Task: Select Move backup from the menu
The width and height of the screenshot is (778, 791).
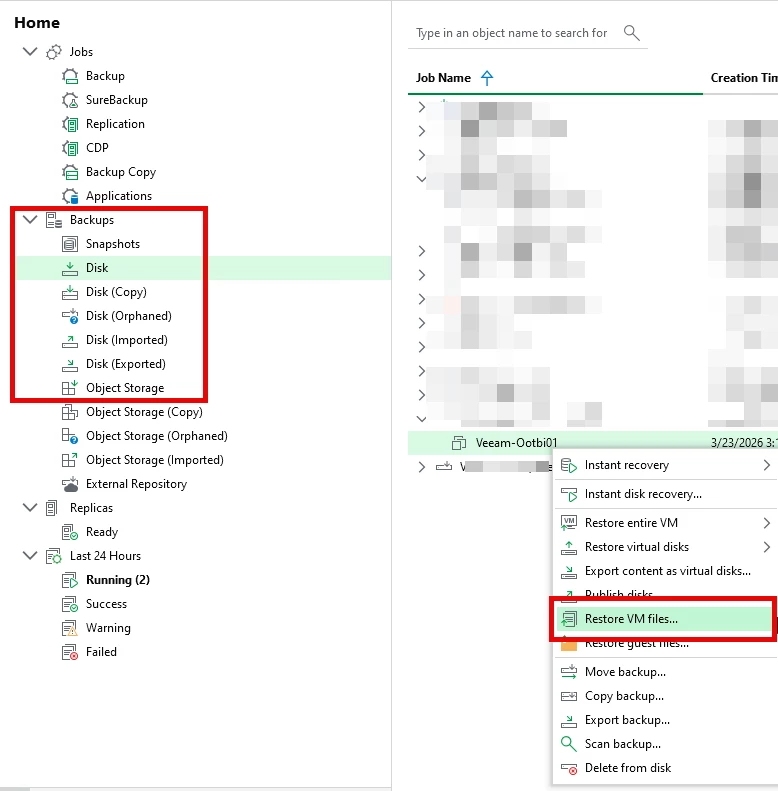Action: pyautogui.click(x=665, y=672)
